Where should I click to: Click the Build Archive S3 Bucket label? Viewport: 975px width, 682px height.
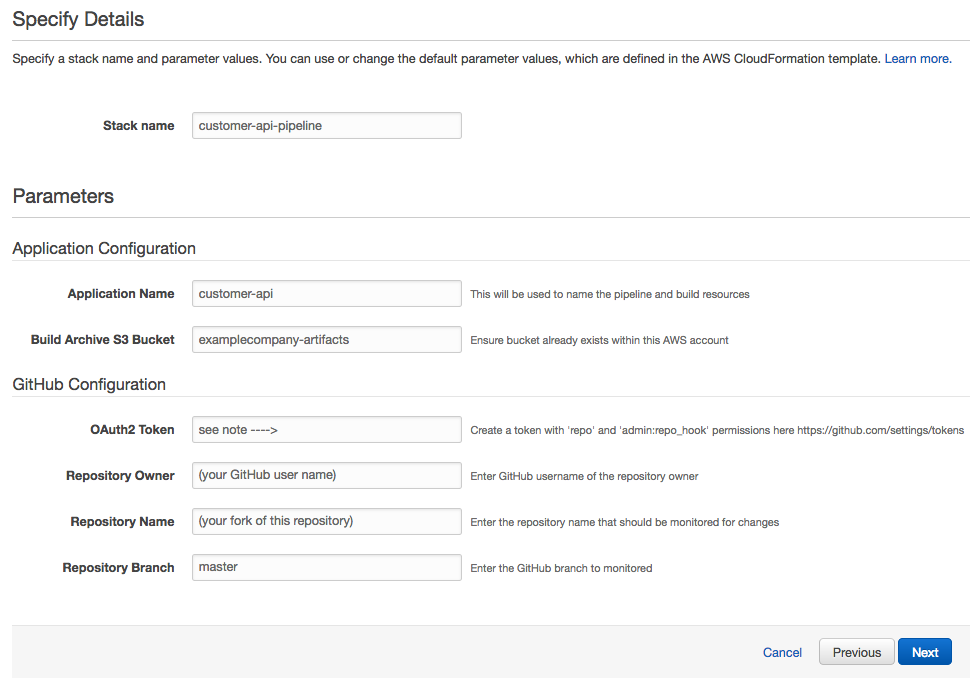point(103,340)
